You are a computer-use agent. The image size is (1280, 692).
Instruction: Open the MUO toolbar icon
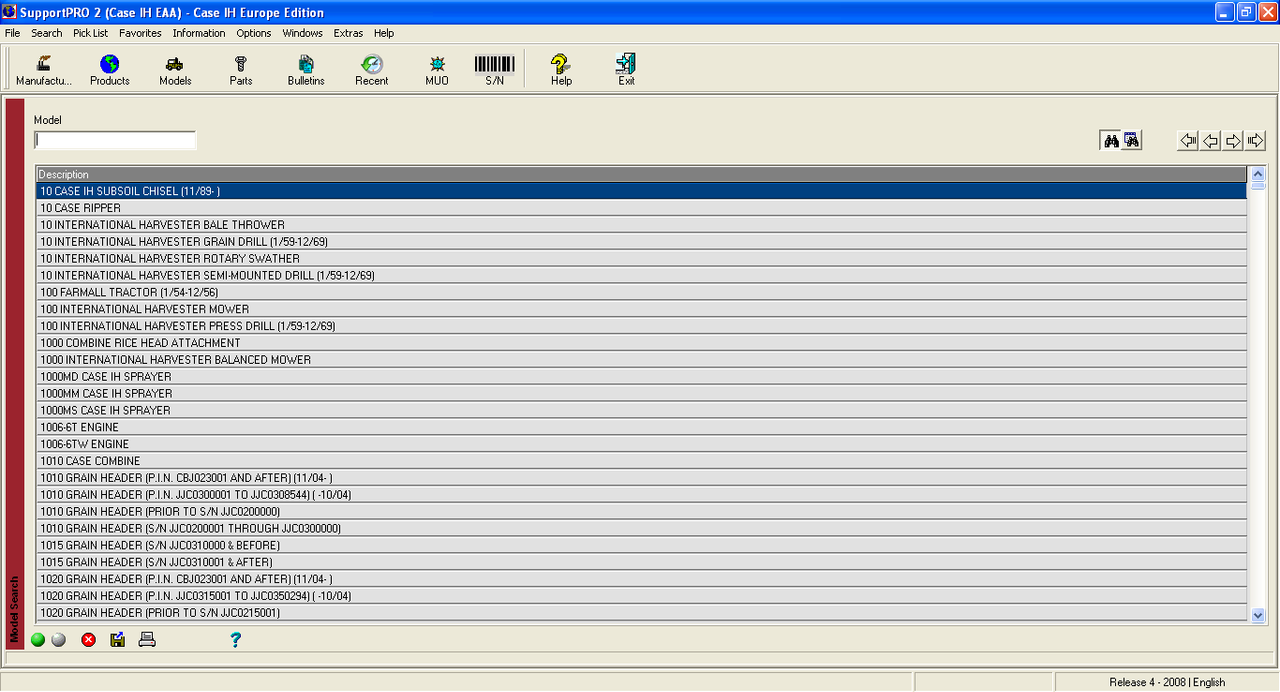tap(437, 70)
